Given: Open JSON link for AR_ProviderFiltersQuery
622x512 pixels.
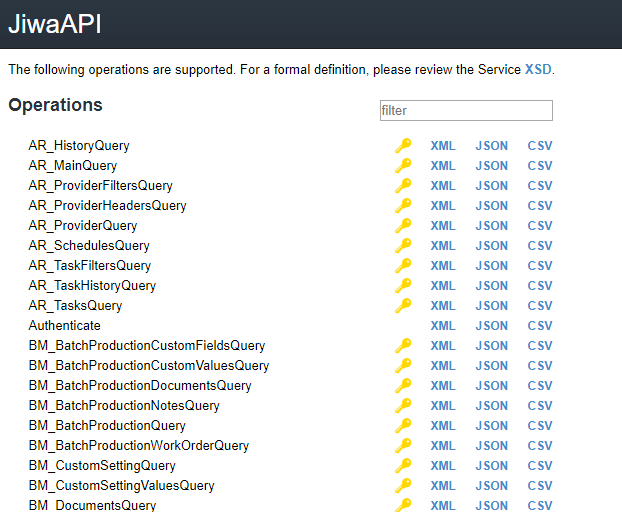Looking at the screenshot, I should pos(491,186).
